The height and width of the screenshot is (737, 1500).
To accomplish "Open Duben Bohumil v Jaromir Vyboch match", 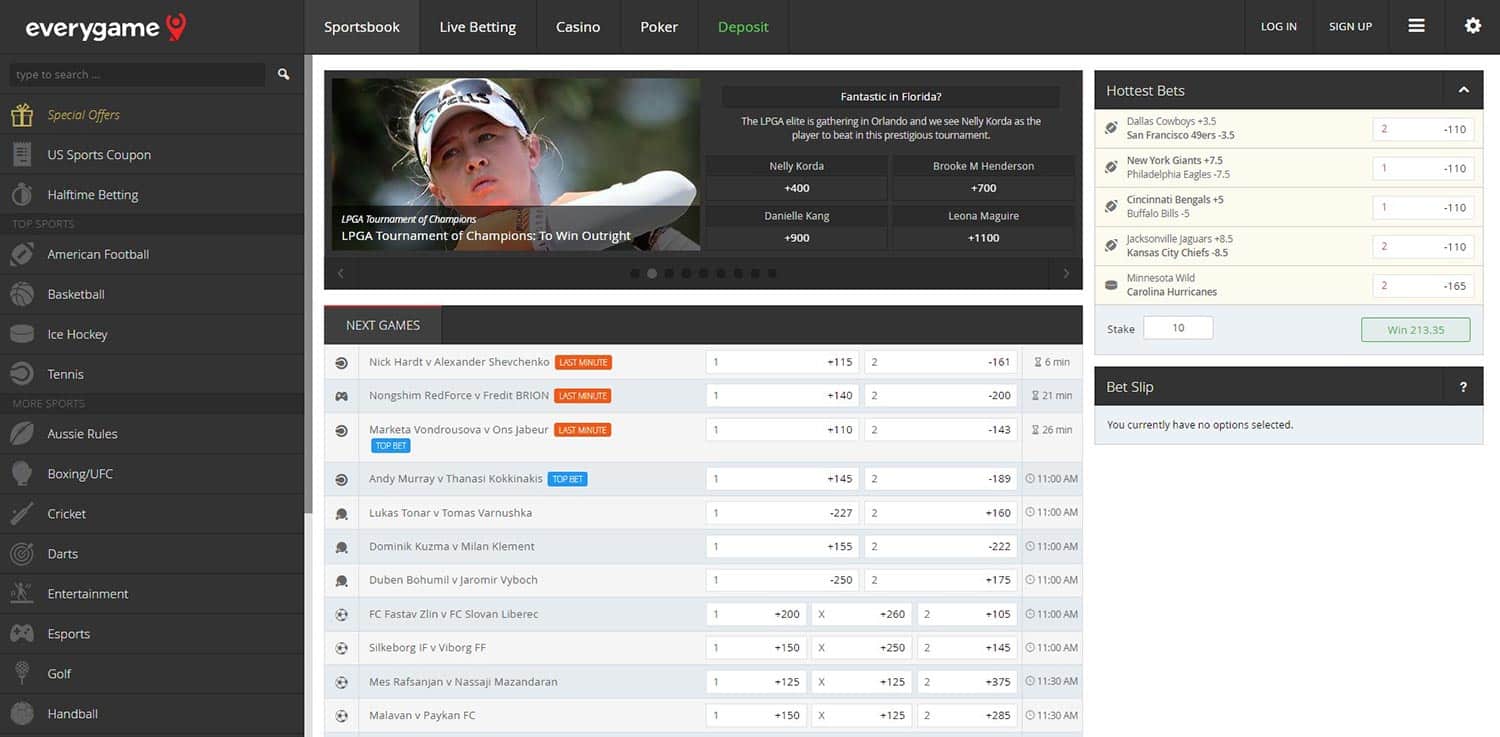I will click(453, 580).
